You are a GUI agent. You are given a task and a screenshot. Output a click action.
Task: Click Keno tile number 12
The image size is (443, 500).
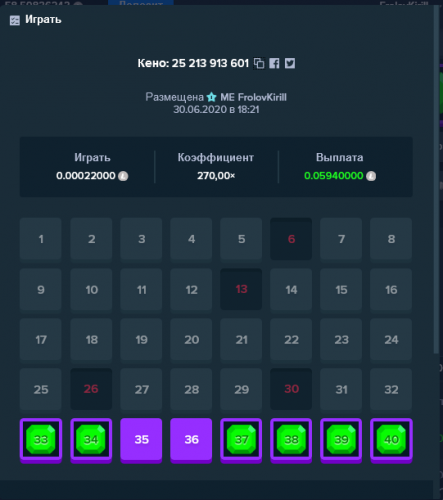coord(191,289)
